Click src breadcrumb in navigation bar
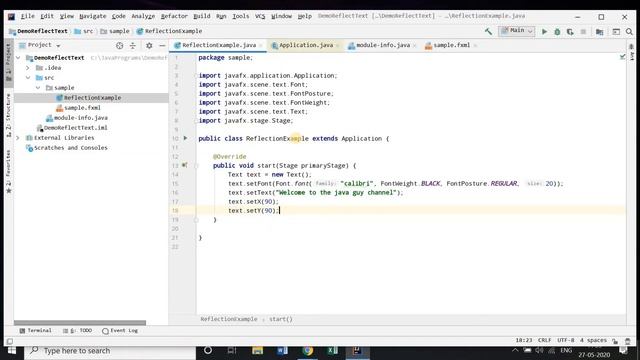Screen dimensions: 640x360 [84, 31]
